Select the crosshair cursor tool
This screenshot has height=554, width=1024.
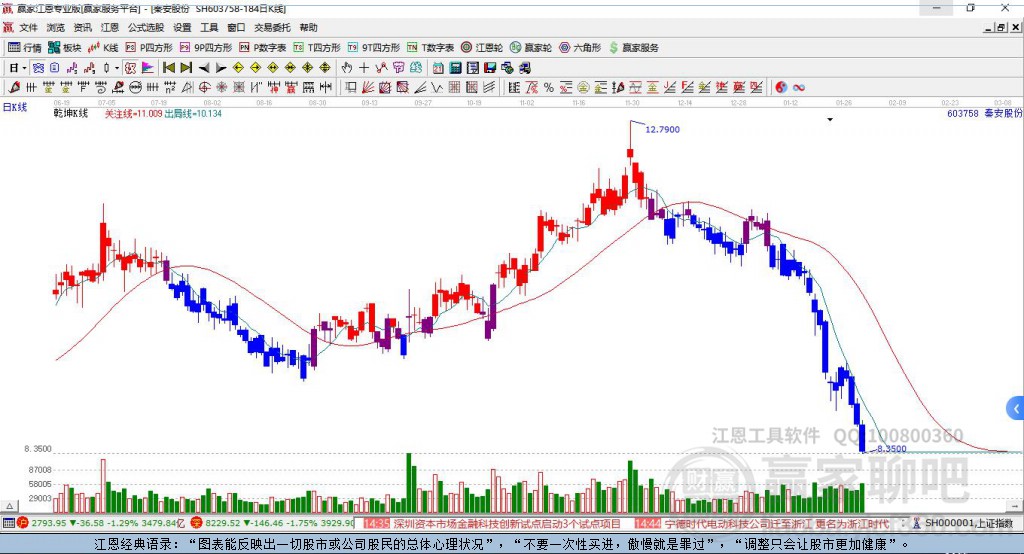pos(364,67)
